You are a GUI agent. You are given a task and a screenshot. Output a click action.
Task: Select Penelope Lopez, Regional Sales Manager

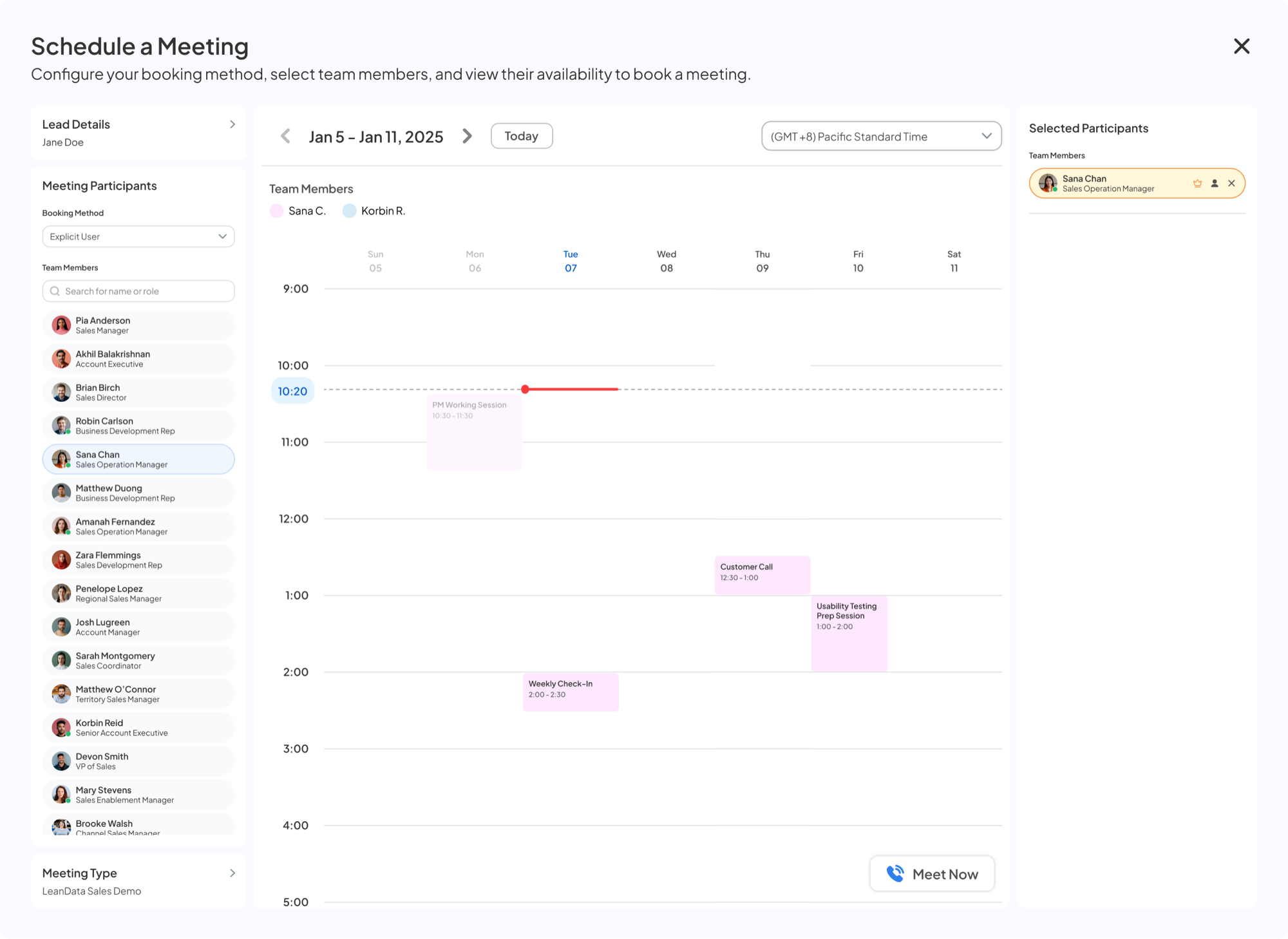coord(138,593)
